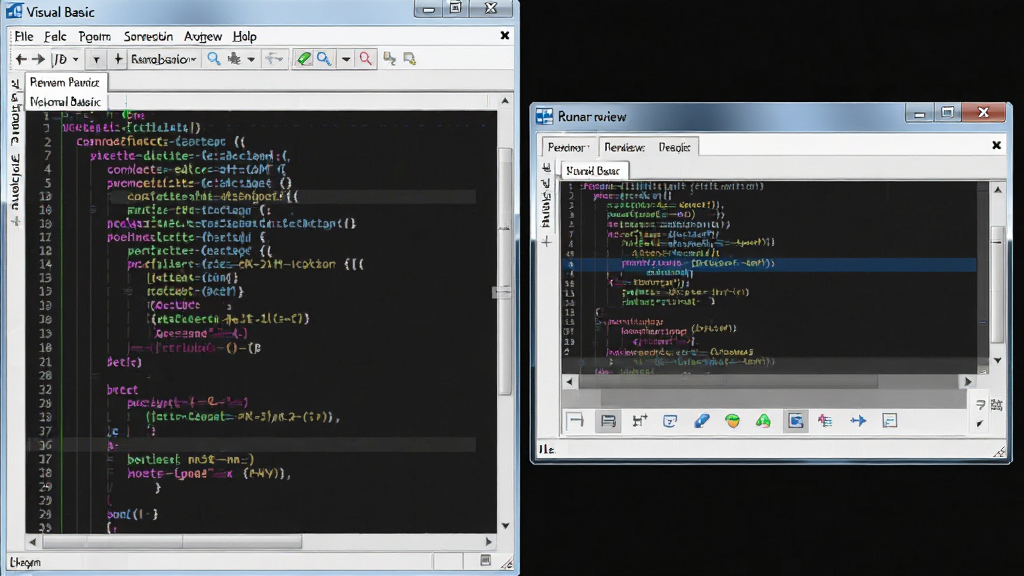Click left arrow of main horizontal scrollbar
Viewport: 1024px width, 576px height.
point(33,541)
